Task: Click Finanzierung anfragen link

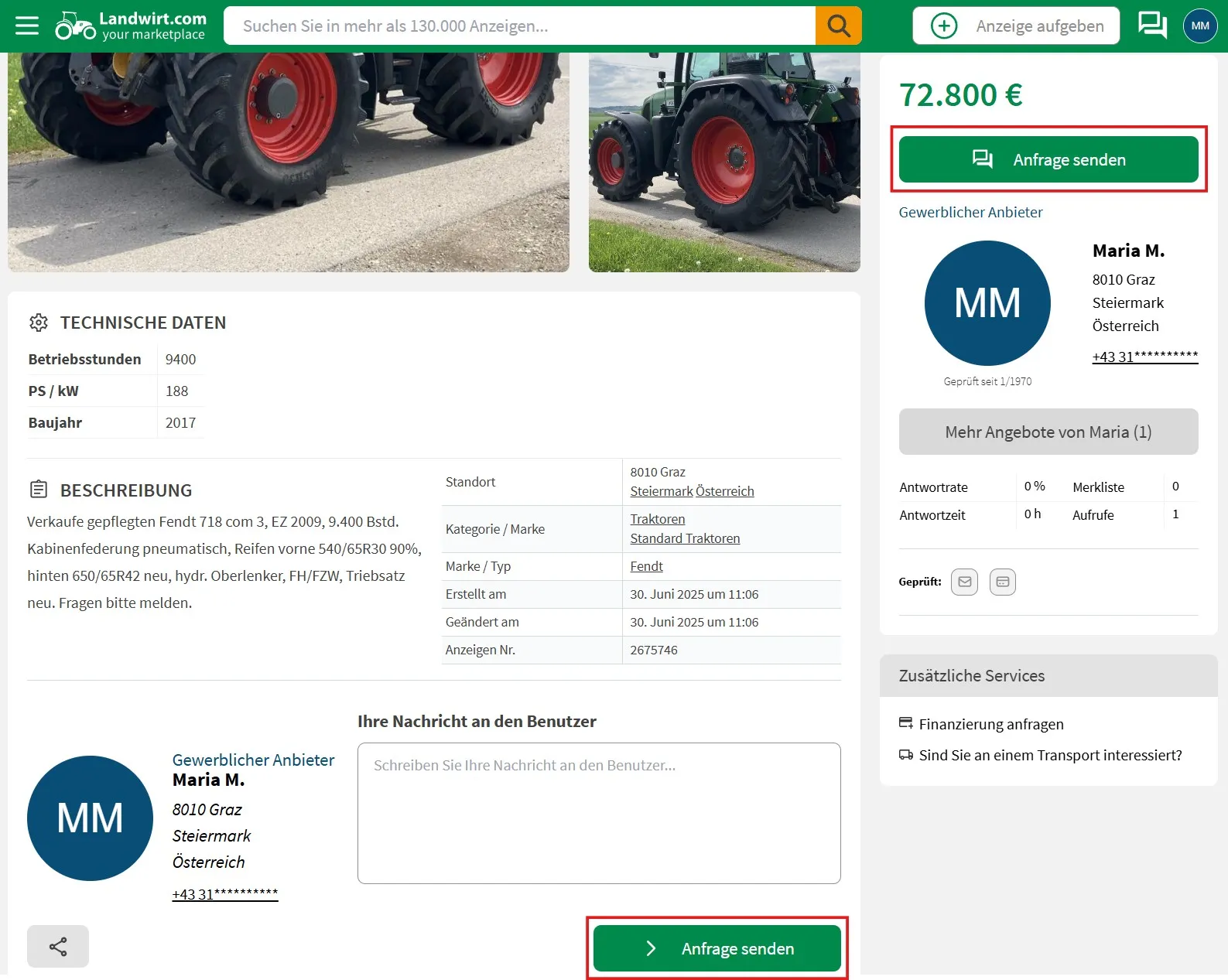Action: [x=991, y=724]
